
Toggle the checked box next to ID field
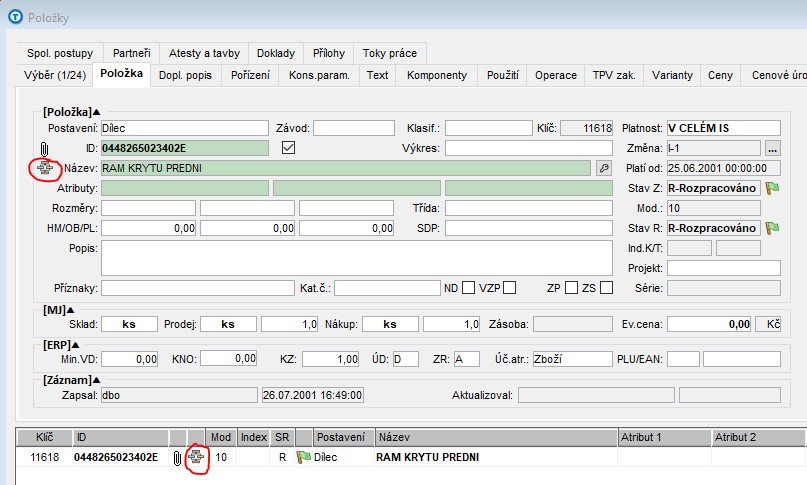288,148
